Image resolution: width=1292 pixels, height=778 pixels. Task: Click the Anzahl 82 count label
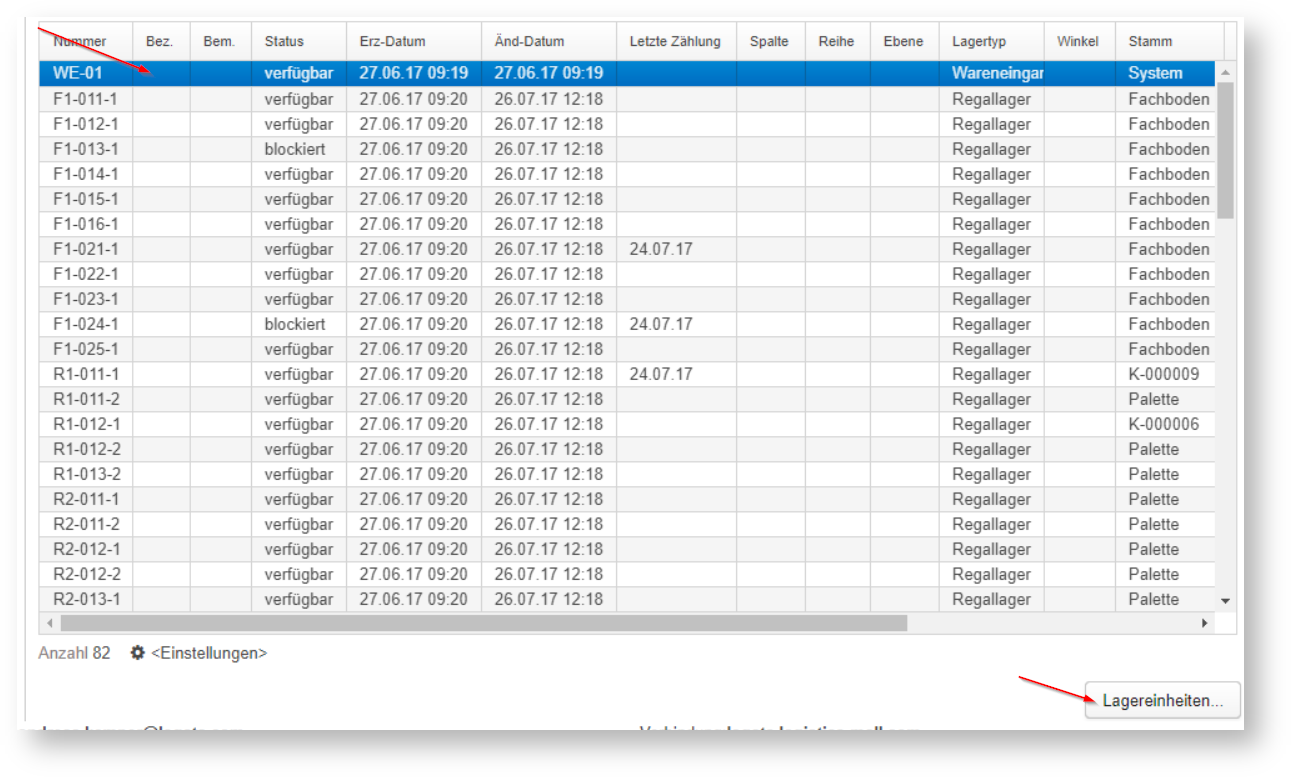[74, 653]
